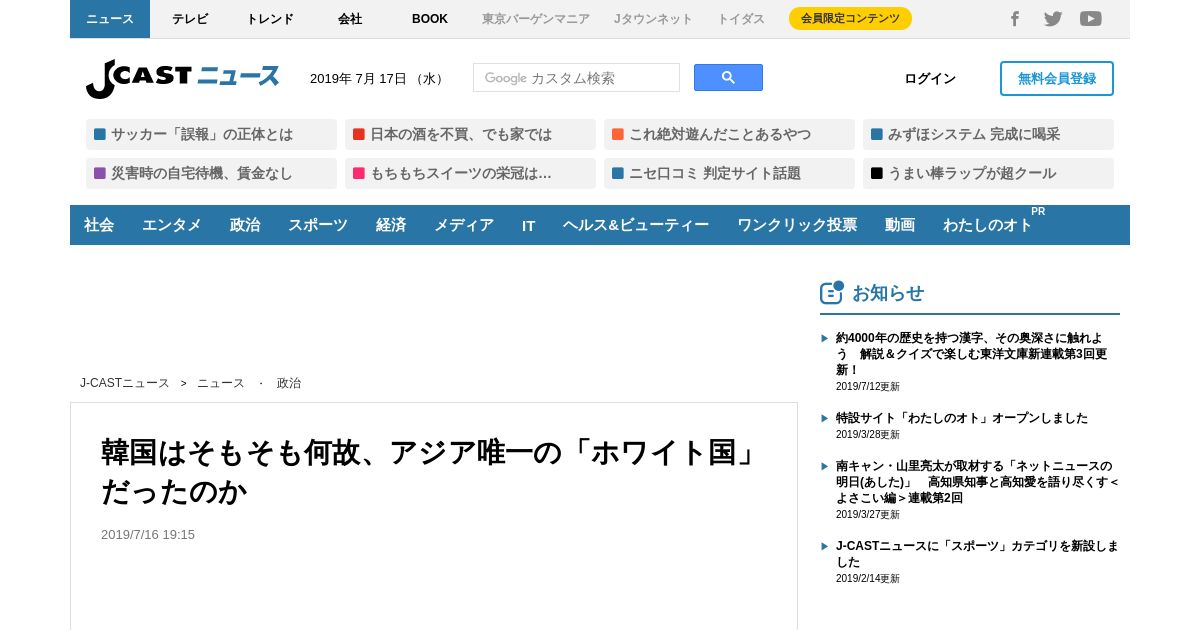
Task: Open notice 「スポーツ」カテゴリを新設しました
Action: pos(977,554)
